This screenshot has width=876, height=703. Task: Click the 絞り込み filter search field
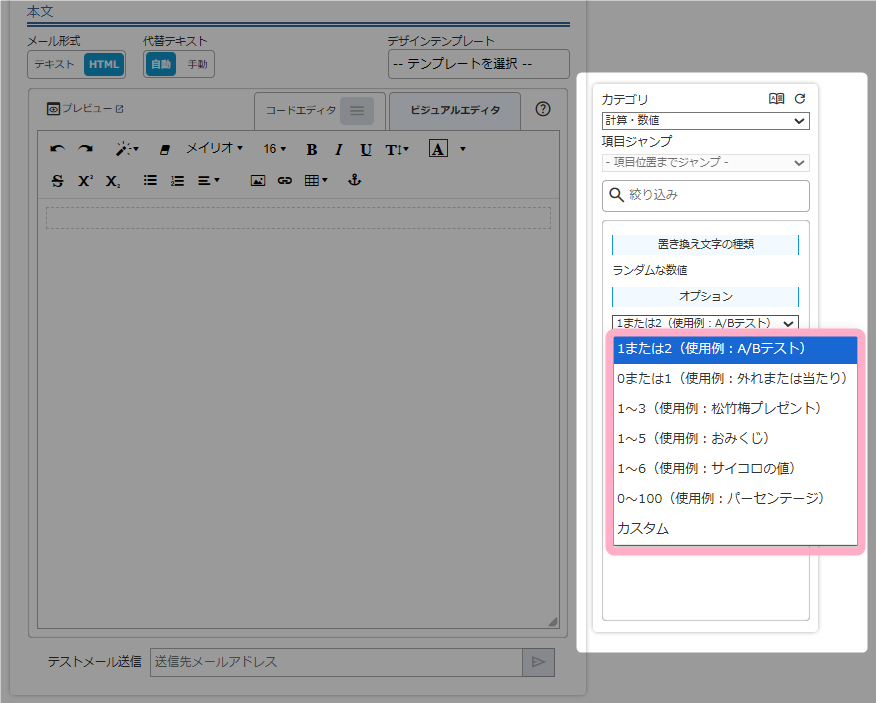click(706, 196)
